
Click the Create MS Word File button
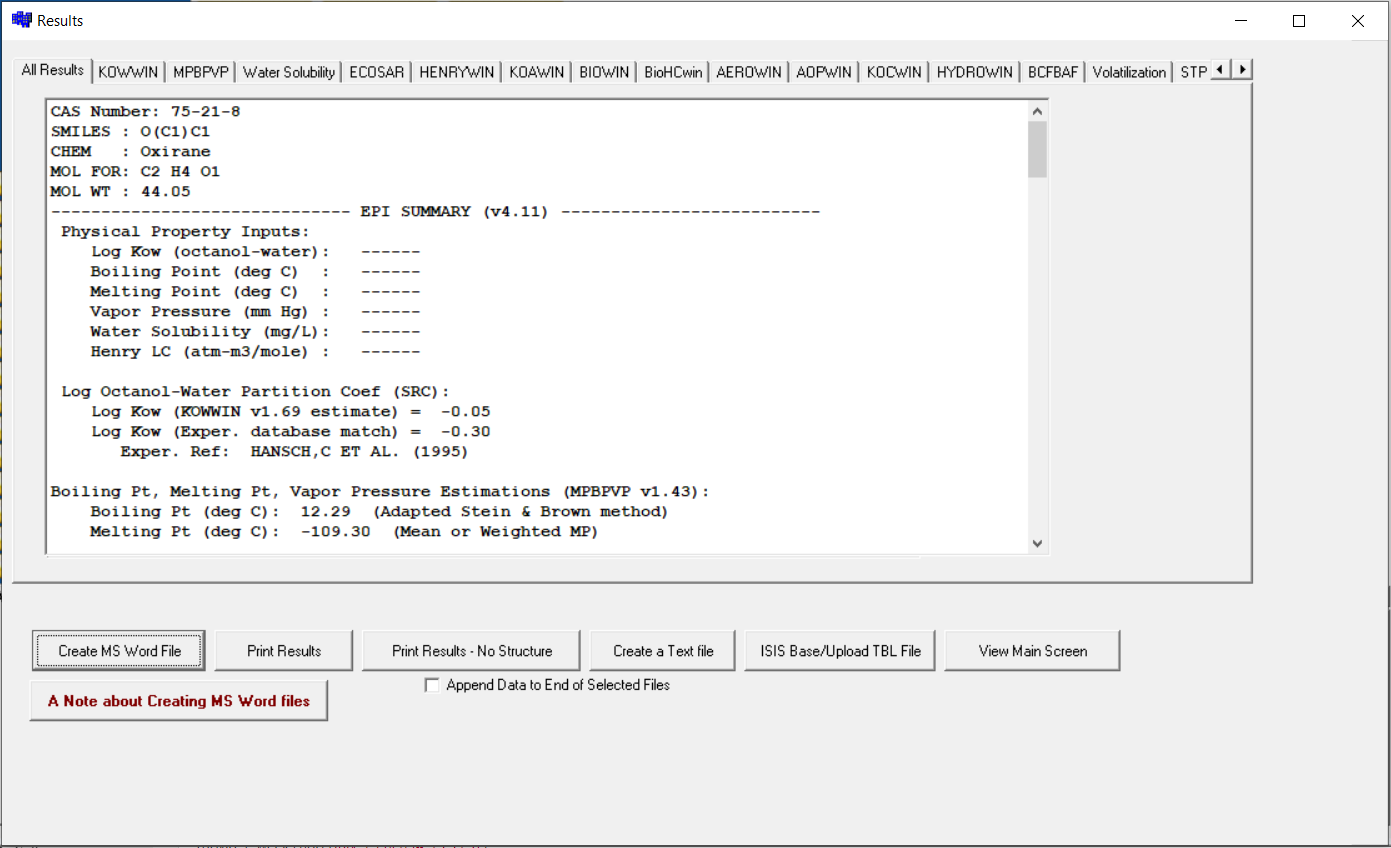pos(119,651)
